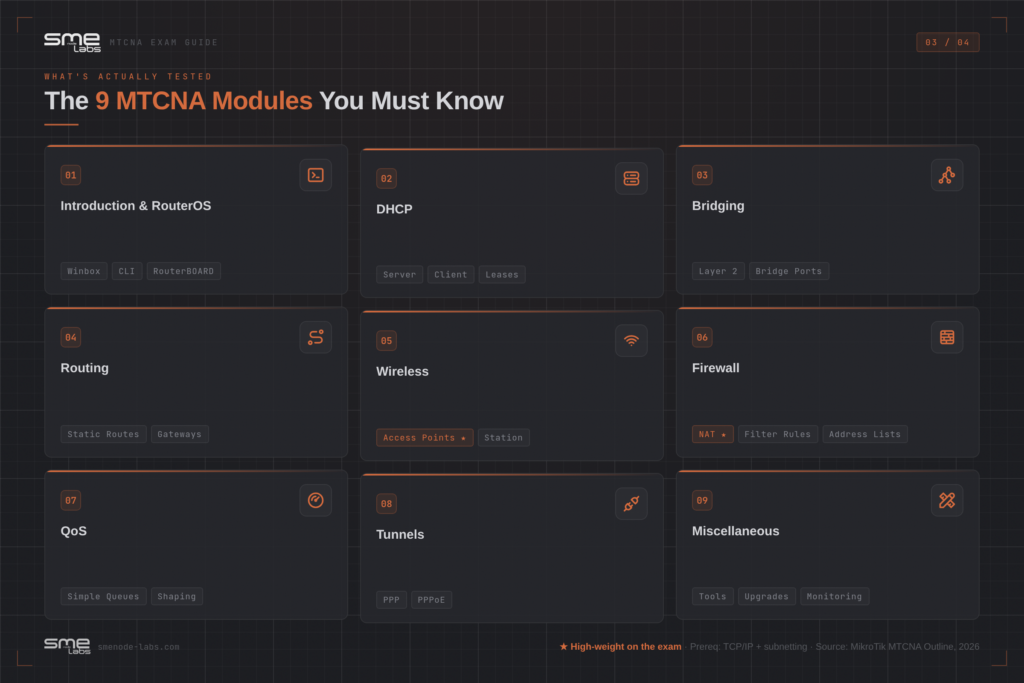Select the Shaping tag

point(176,596)
